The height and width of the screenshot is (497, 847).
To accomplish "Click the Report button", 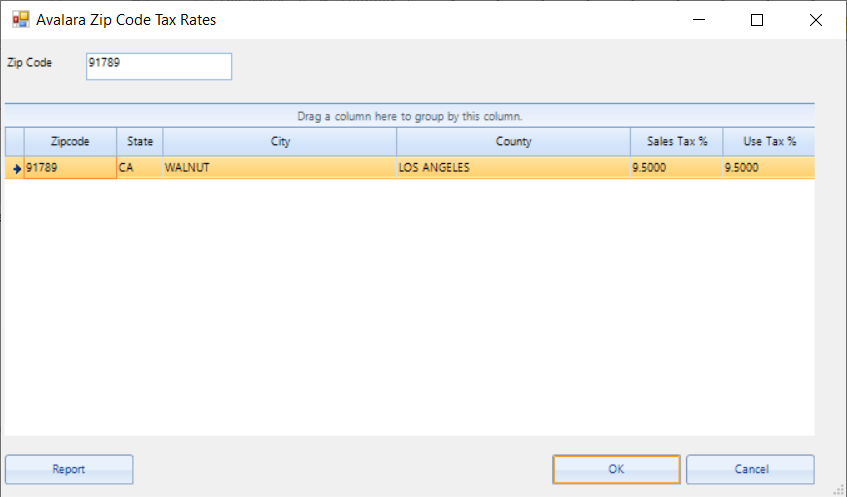I will coord(69,469).
